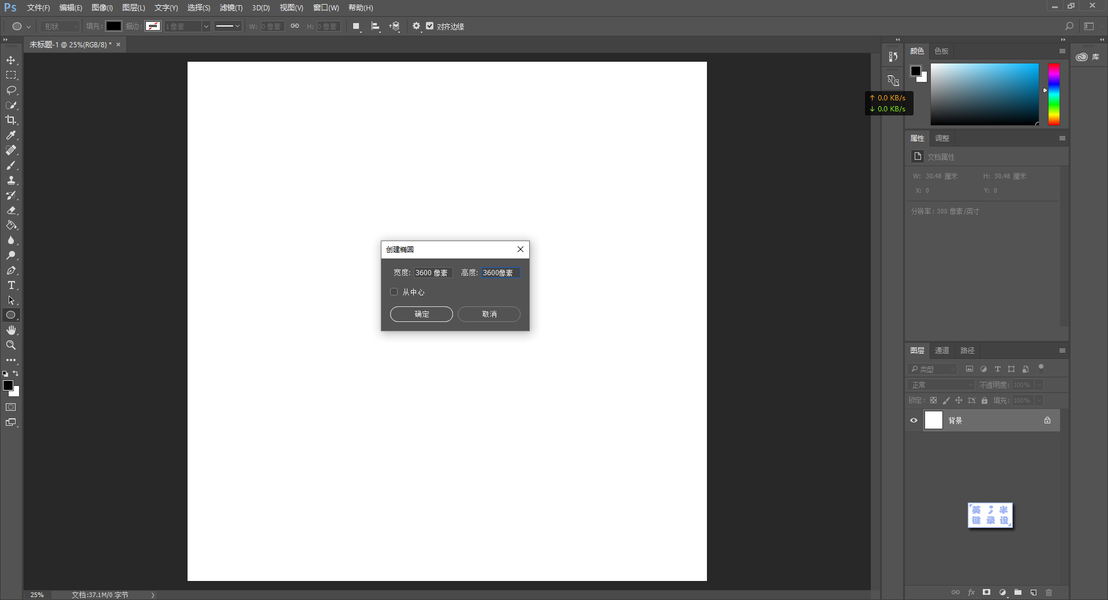Select the Lasso tool
The height and width of the screenshot is (600, 1108).
coord(11,90)
